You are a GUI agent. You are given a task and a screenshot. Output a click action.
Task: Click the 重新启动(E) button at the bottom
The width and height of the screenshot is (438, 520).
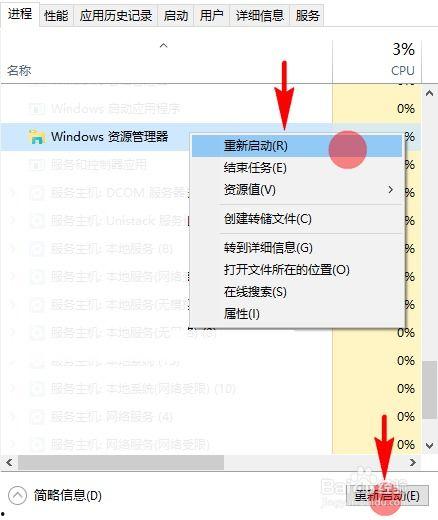tap(387, 496)
